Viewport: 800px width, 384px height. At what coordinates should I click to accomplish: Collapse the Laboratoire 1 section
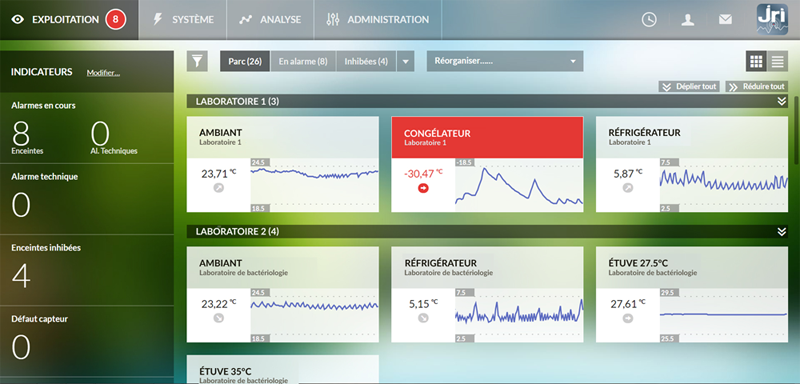[782, 101]
